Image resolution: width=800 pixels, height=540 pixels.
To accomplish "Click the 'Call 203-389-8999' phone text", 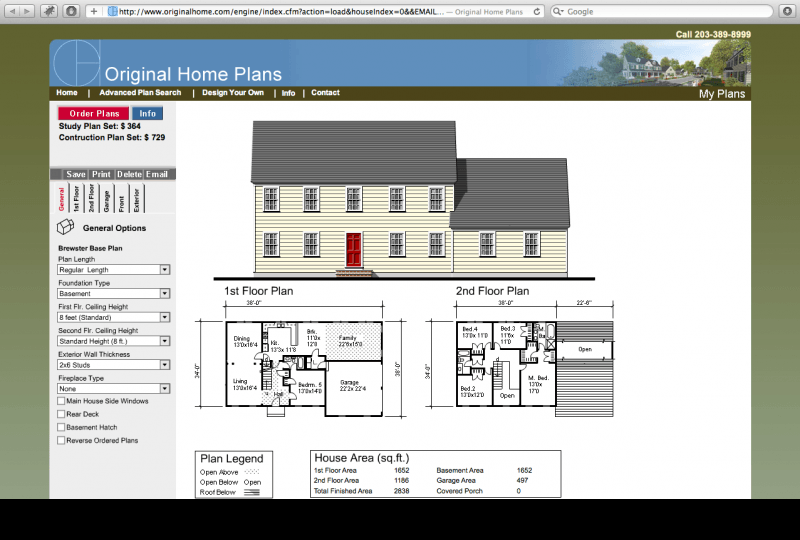I will pyautogui.click(x=713, y=34).
